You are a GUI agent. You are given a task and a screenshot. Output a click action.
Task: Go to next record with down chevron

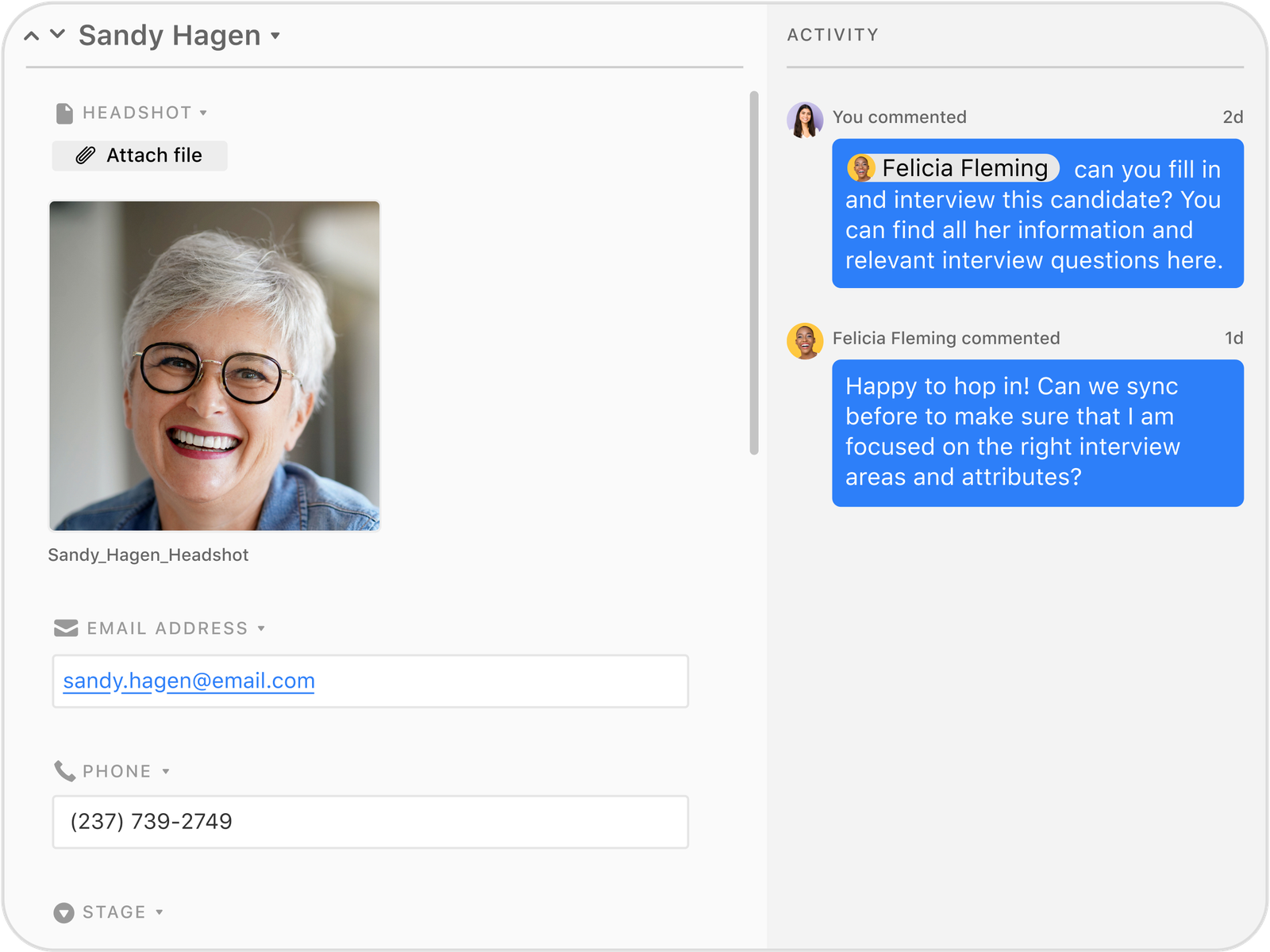tap(57, 34)
